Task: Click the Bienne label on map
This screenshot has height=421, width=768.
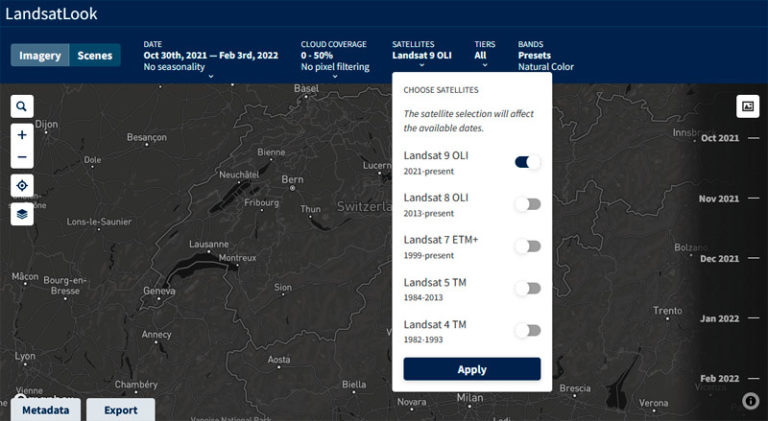Action: (x=271, y=152)
